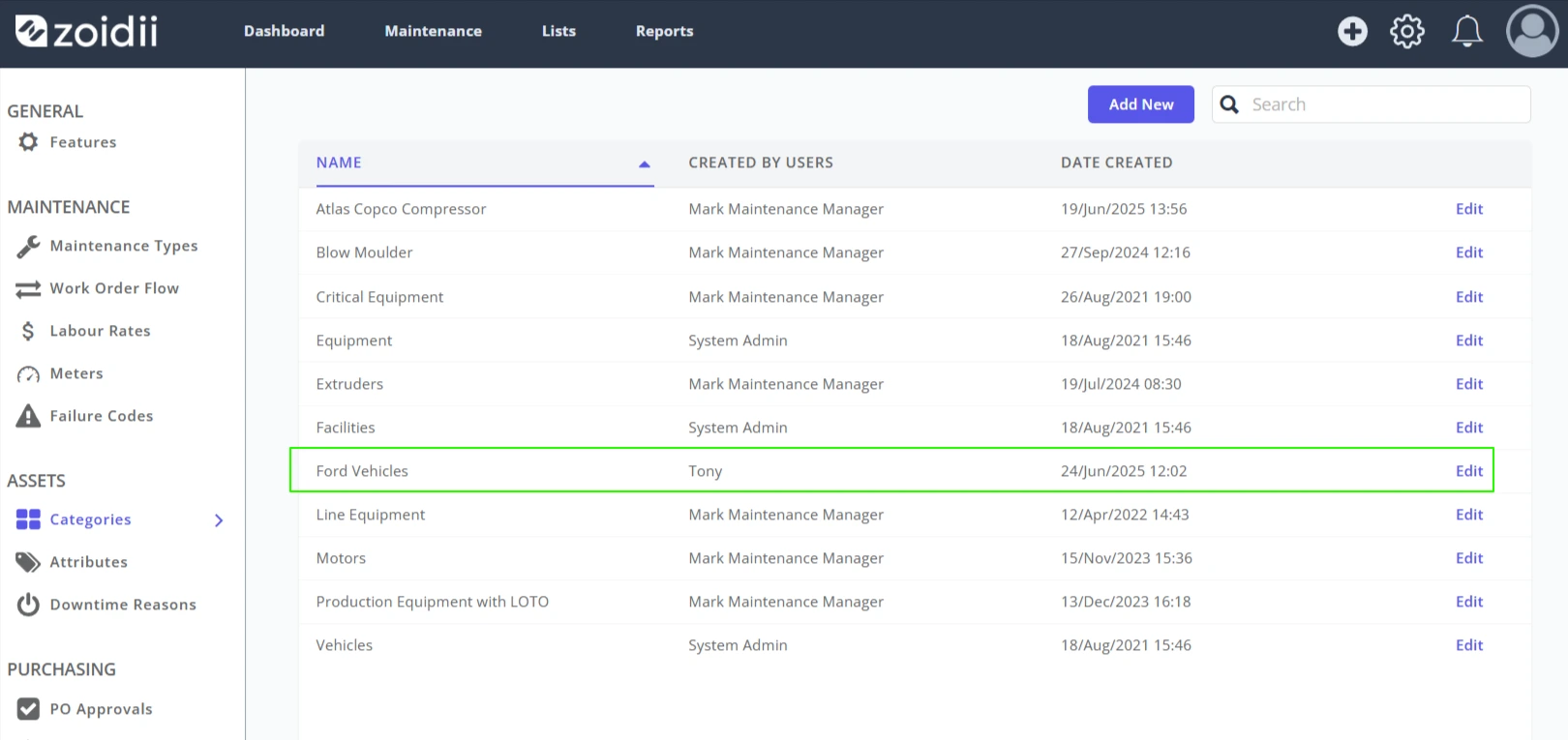Select Production Equipment with LOTO name
1568x740 pixels.
(x=432, y=602)
